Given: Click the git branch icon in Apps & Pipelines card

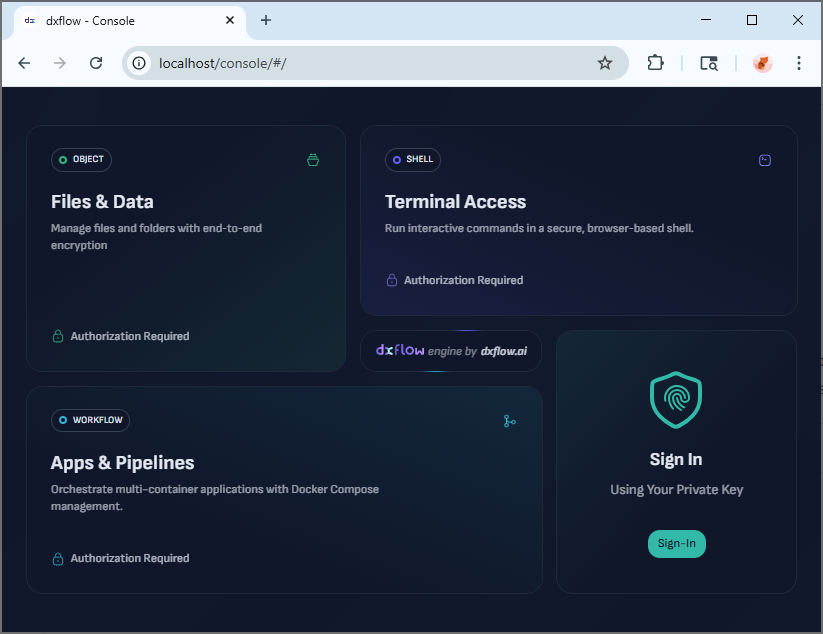Looking at the screenshot, I should coord(510,421).
